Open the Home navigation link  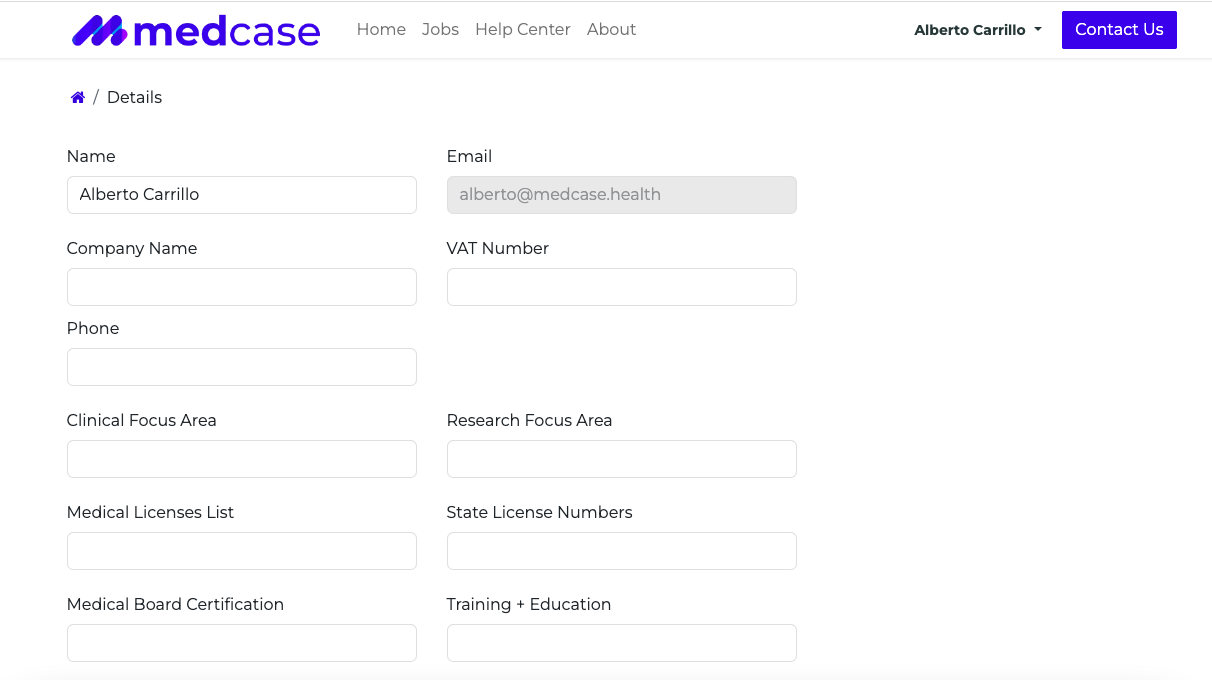[381, 30]
